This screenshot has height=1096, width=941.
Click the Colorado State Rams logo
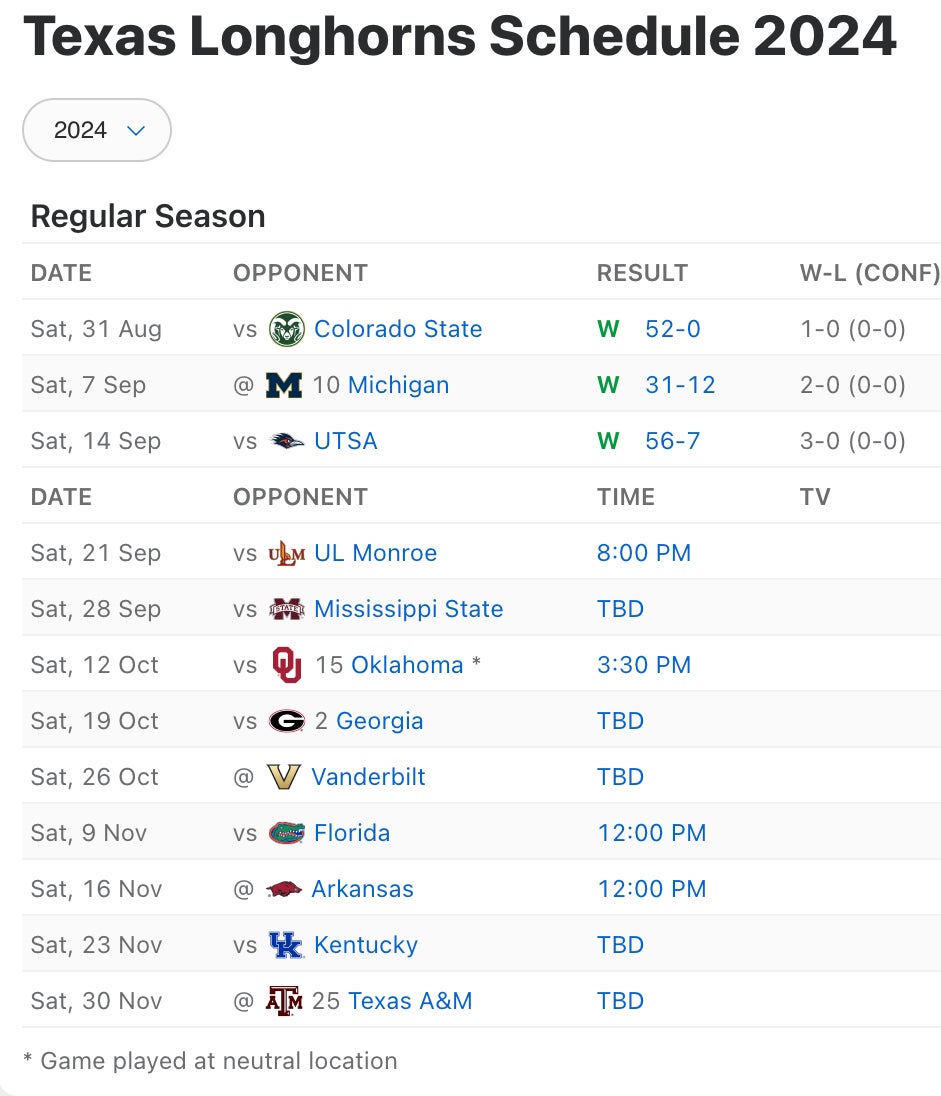(x=287, y=329)
